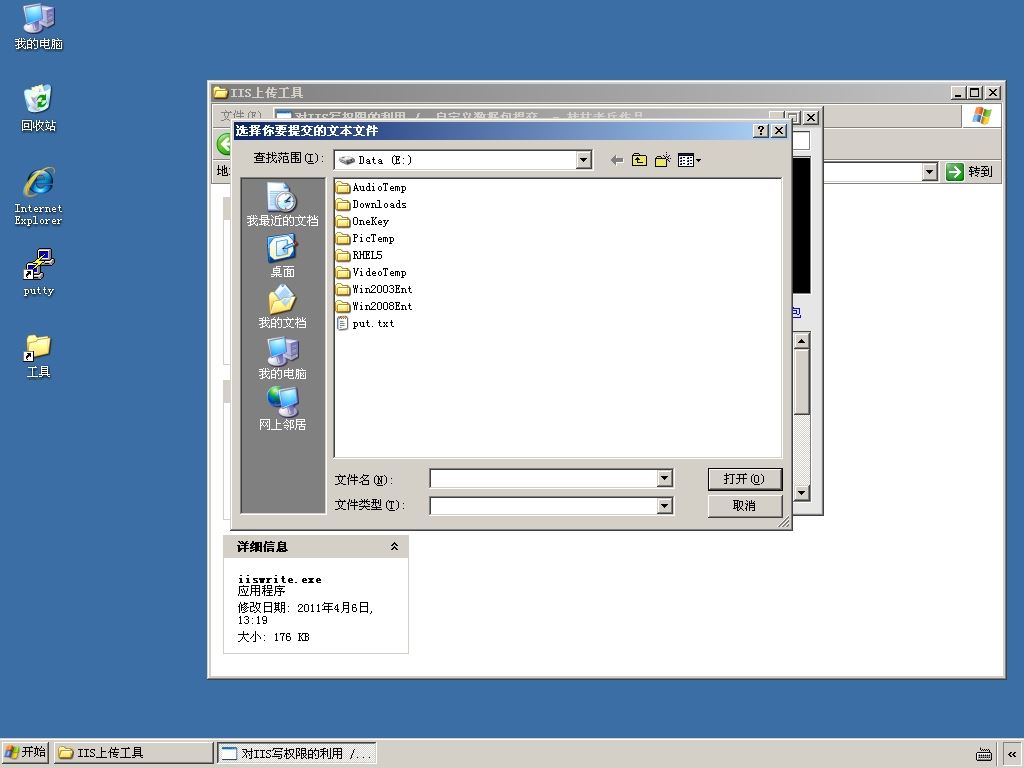The width and height of the screenshot is (1024, 768).
Task: Expand the Look in drive dropdown
Action: coord(584,160)
